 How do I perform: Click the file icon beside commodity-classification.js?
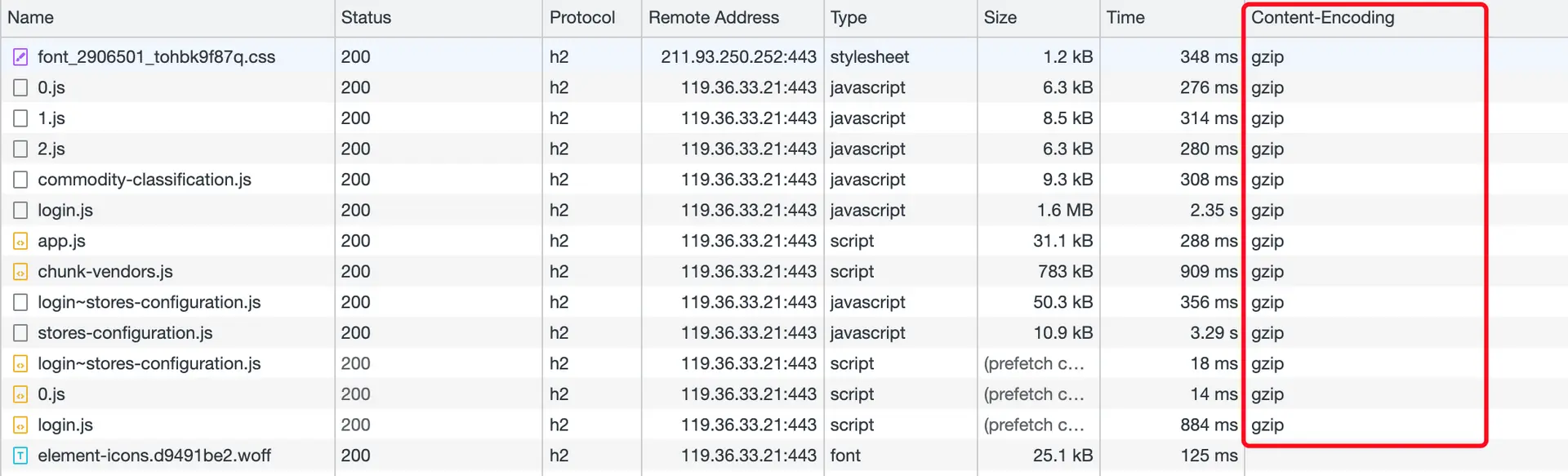pyautogui.click(x=20, y=180)
